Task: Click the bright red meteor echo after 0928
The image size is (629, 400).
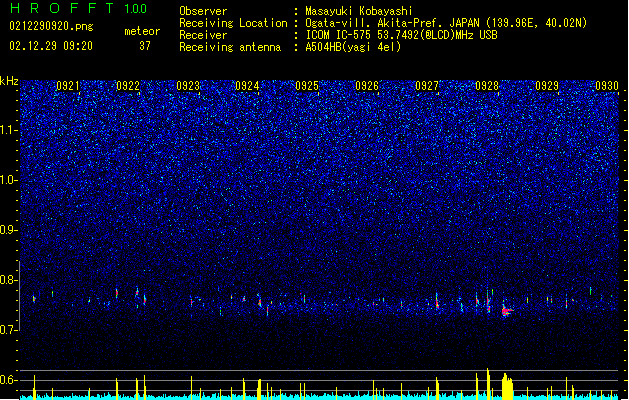Action: coord(507,311)
